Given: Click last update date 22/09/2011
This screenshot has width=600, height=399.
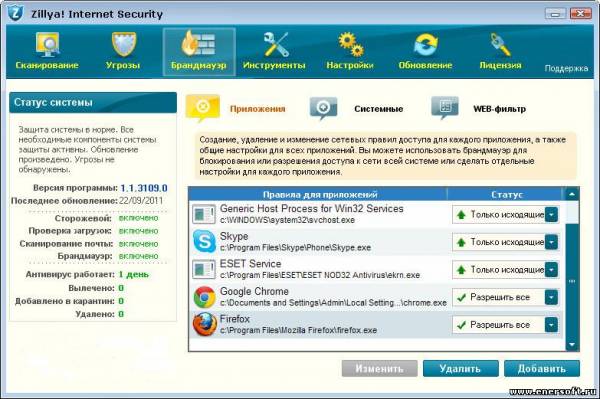Looking at the screenshot, I should pyautogui.click(x=141, y=201).
